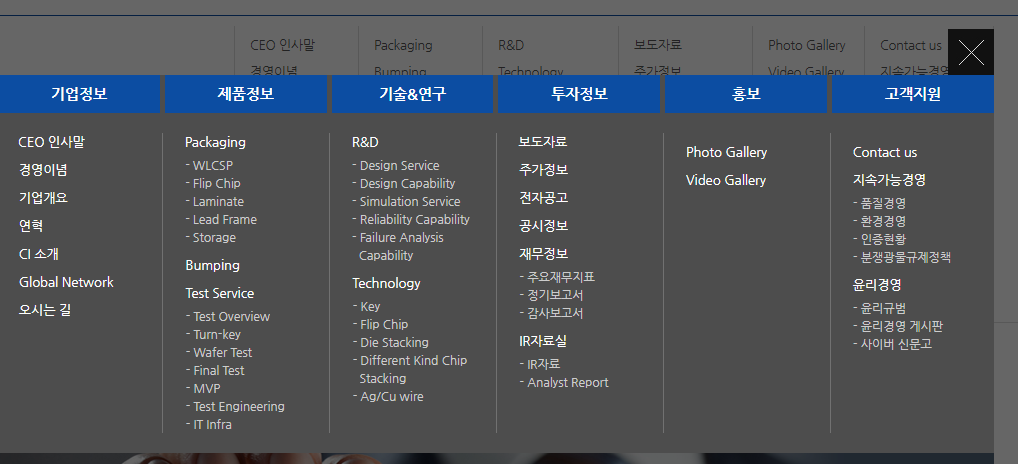
Task: Close the sitemap overlay with the X icon
Action: click(x=971, y=52)
